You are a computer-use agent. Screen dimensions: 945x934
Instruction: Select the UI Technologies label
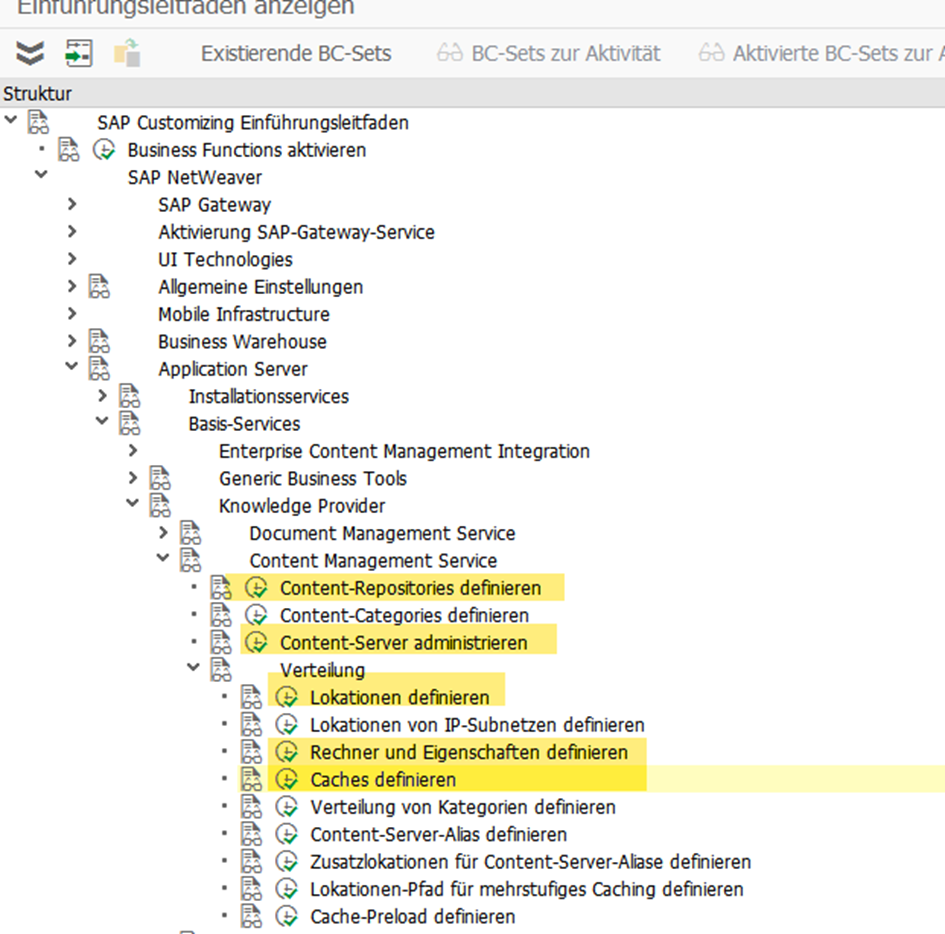225,259
